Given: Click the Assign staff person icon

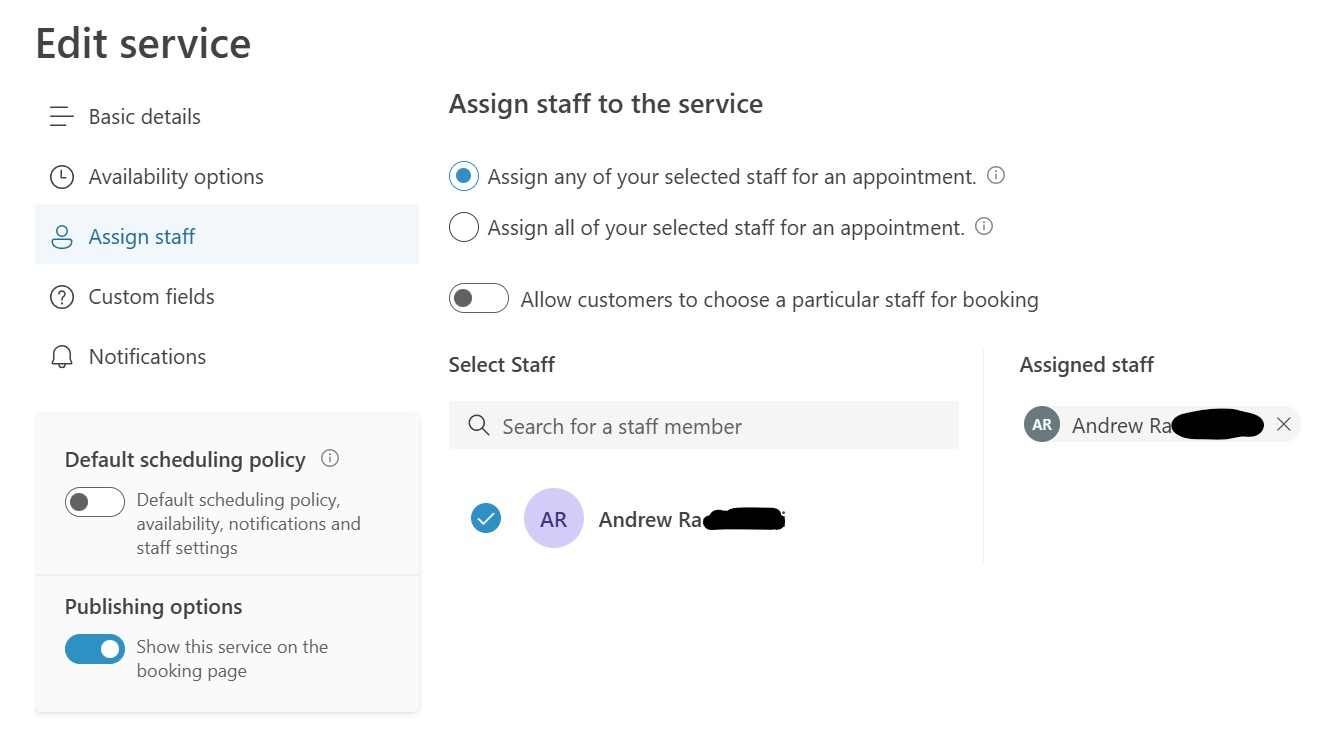Looking at the screenshot, I should click(x=62, y=237).
